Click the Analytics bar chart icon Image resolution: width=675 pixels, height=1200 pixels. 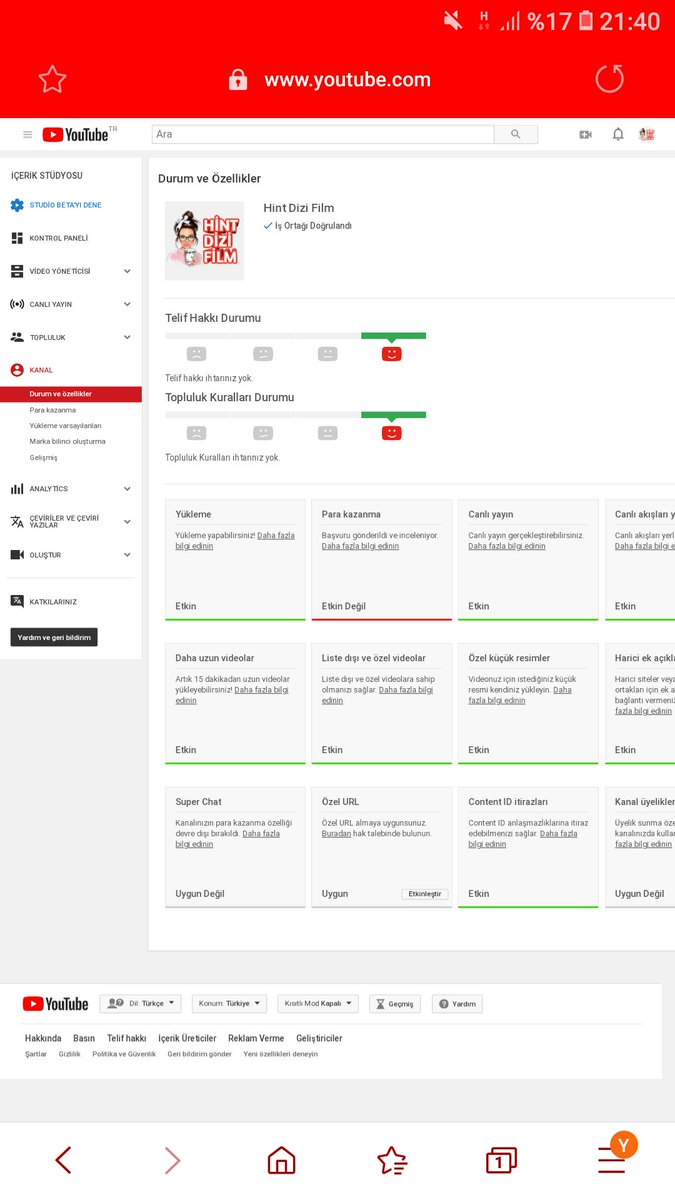click(x=17, y=489)
